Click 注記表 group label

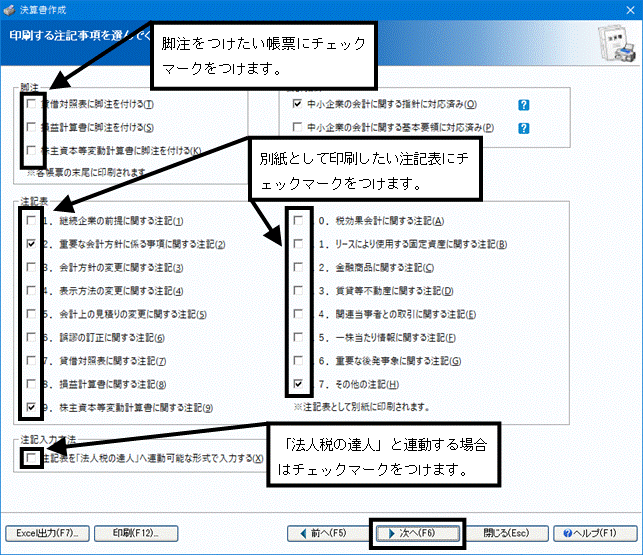click(x=34, y=201)
